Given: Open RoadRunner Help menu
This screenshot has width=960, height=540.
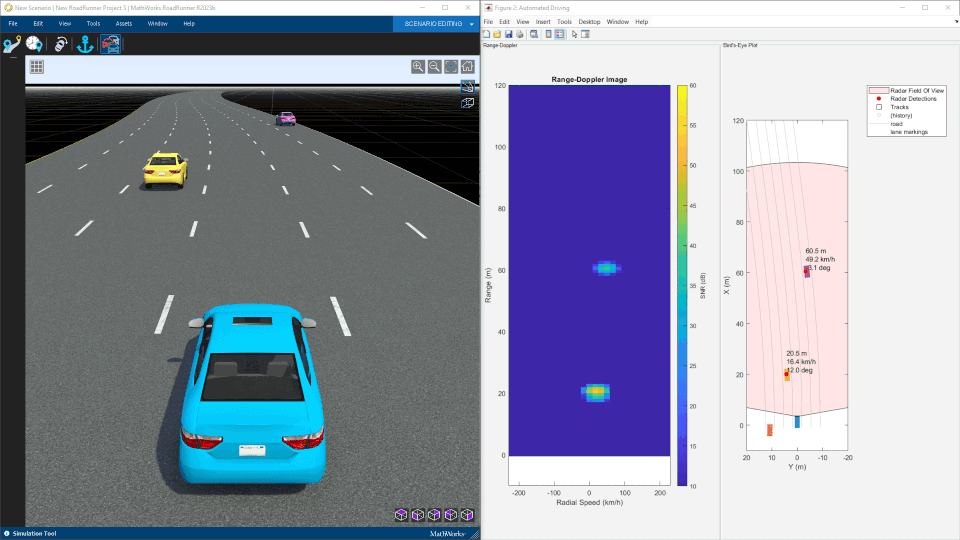Looking at the screenshot, I should (189, 24).
